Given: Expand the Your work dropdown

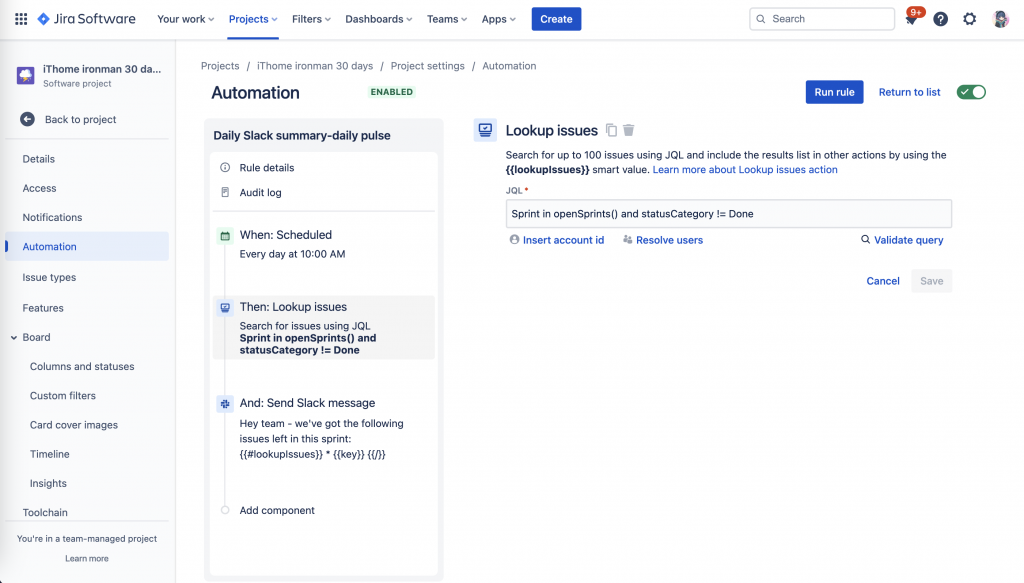Looking at the screenshot, I should pos(186,19).
